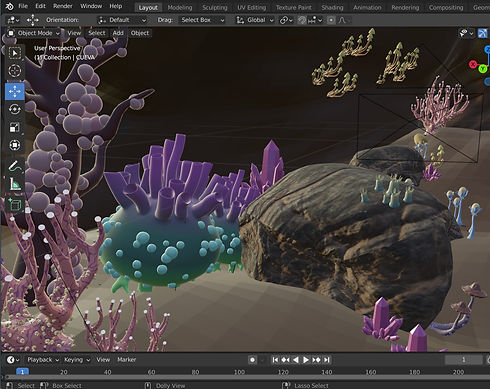Open the Add menu in viewport
490x389 pixels.
tap(118, 33)
